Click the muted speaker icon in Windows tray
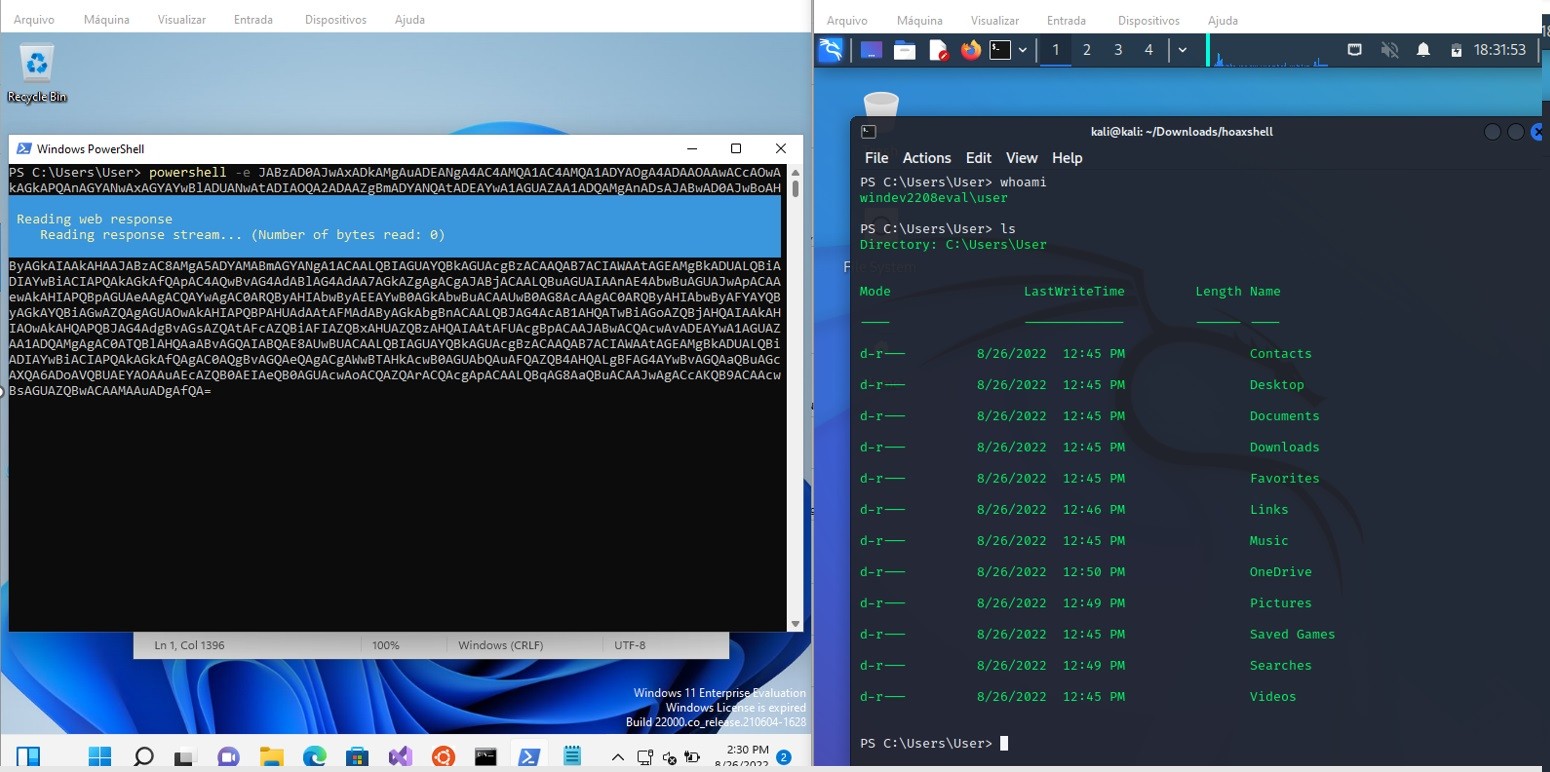 pos(670,759)
